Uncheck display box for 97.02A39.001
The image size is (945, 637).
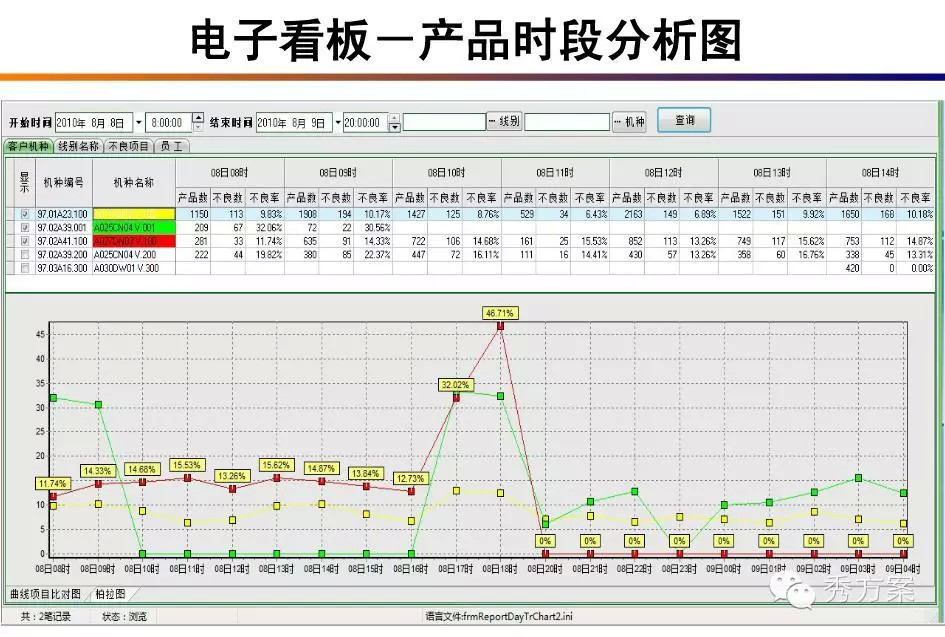point(25,227)
